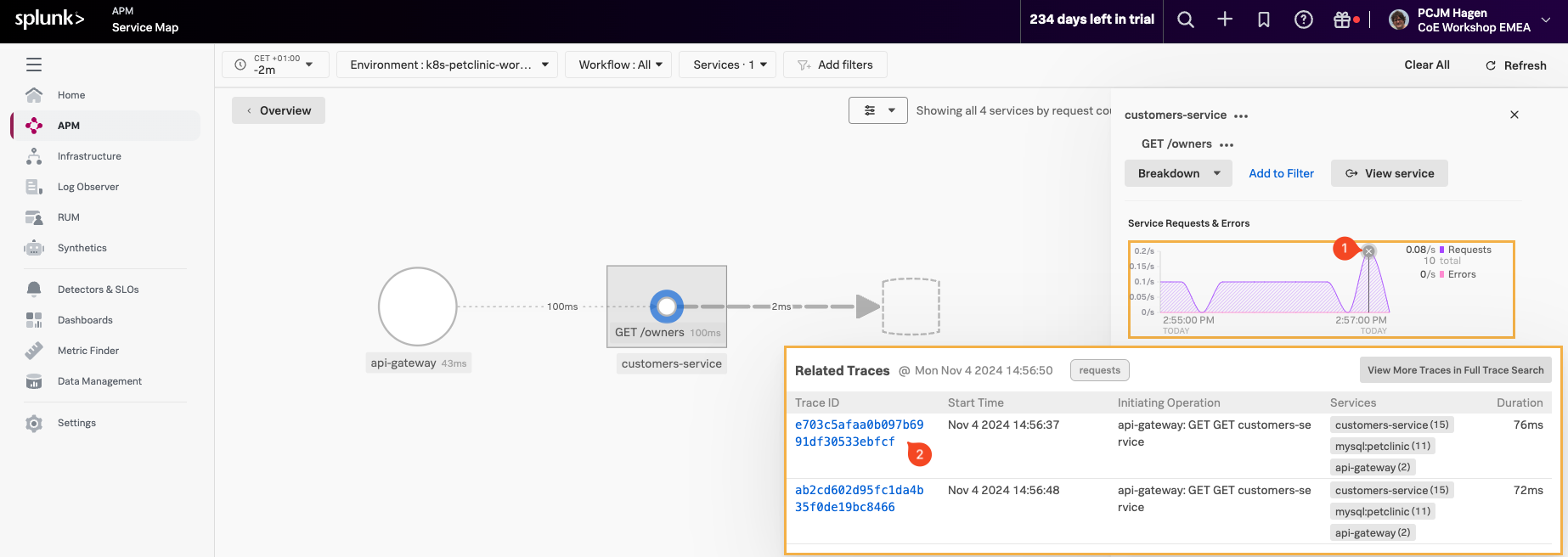Open Detectors & SLOs bell icon
This screenshot has height=557, width=1568.
pos(34,290)
